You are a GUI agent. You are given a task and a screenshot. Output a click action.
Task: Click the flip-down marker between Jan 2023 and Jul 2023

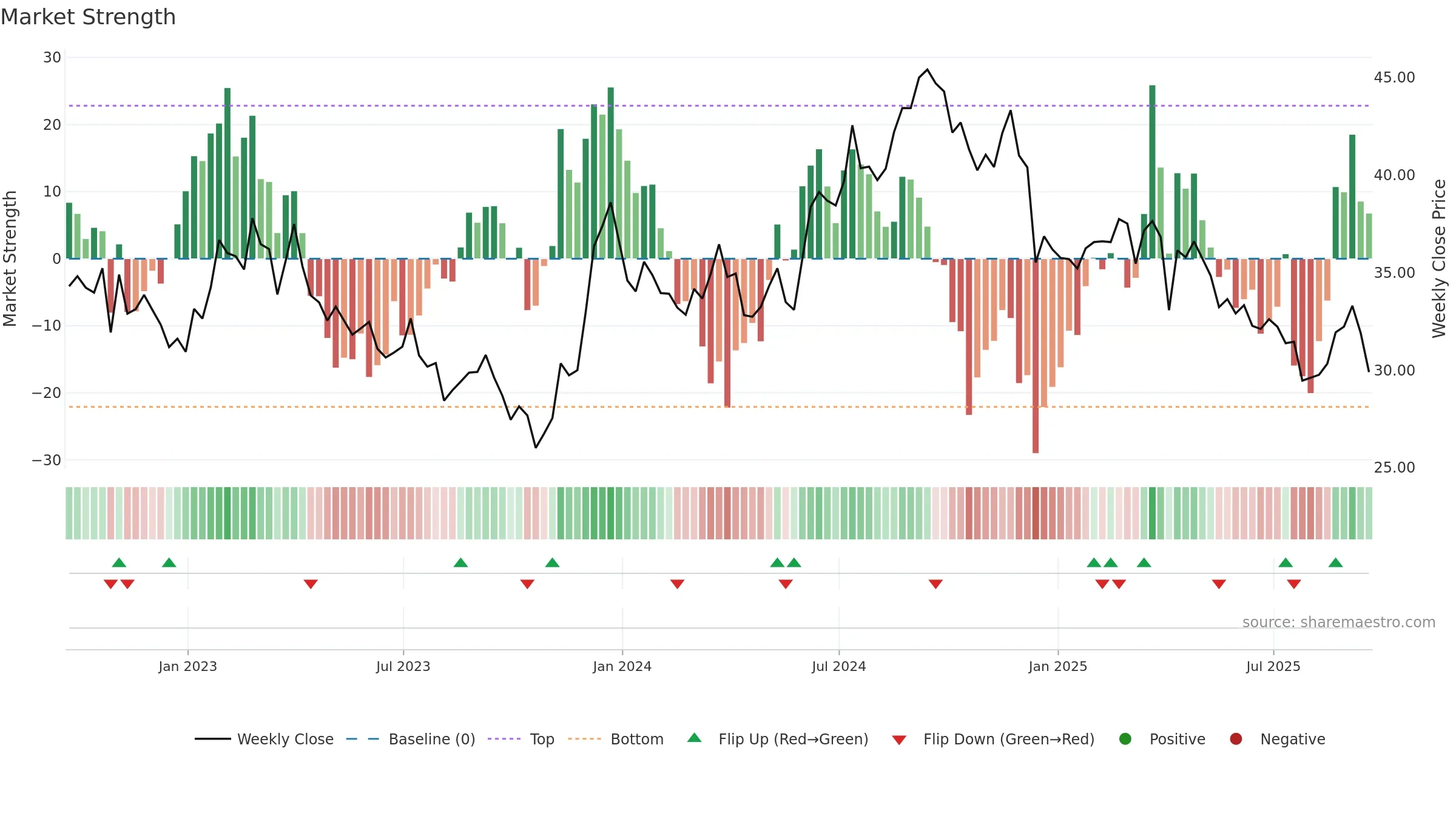(311, 584)
